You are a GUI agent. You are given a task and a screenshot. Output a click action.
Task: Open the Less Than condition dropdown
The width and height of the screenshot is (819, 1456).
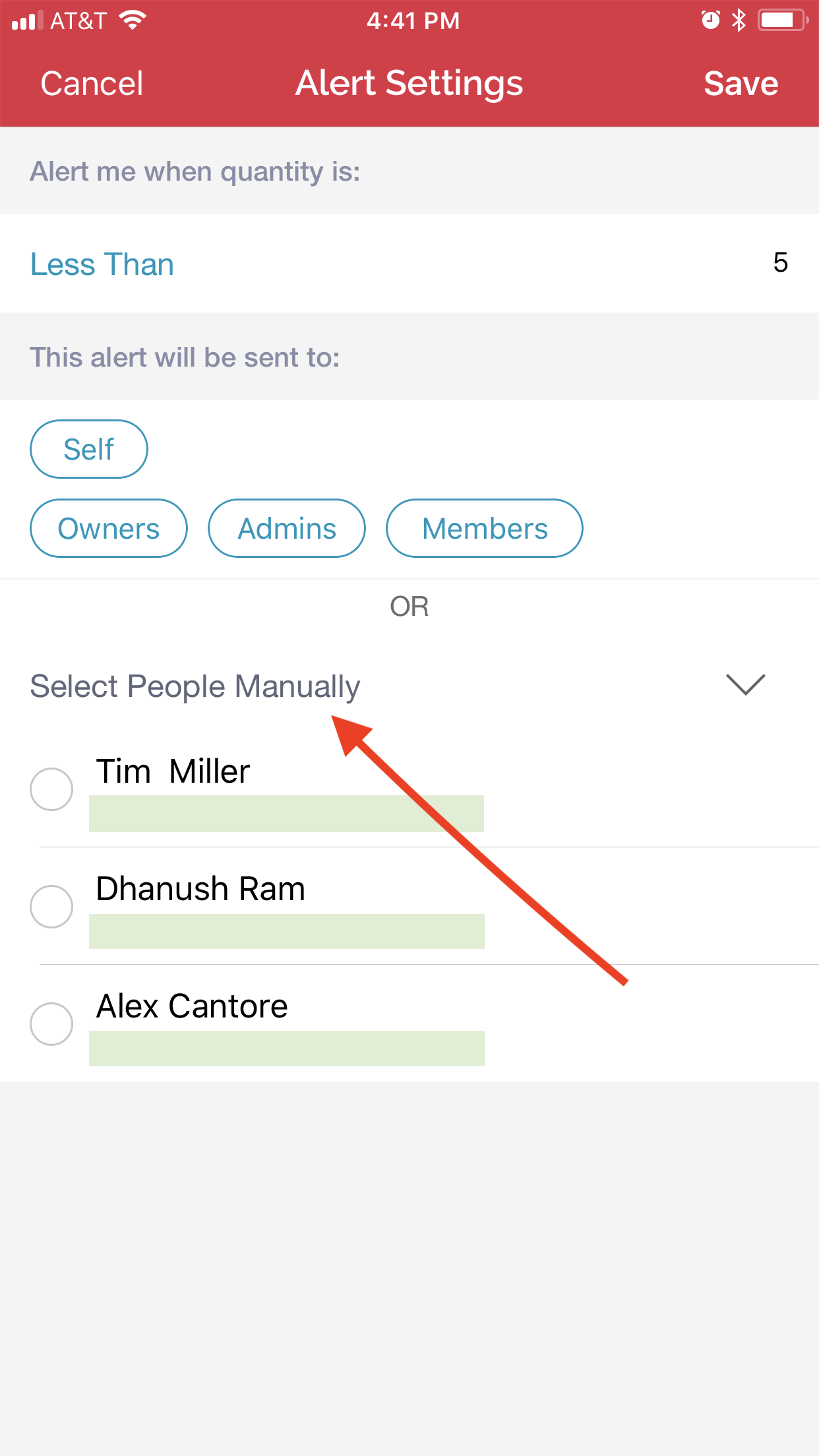[x=102, y=264]
